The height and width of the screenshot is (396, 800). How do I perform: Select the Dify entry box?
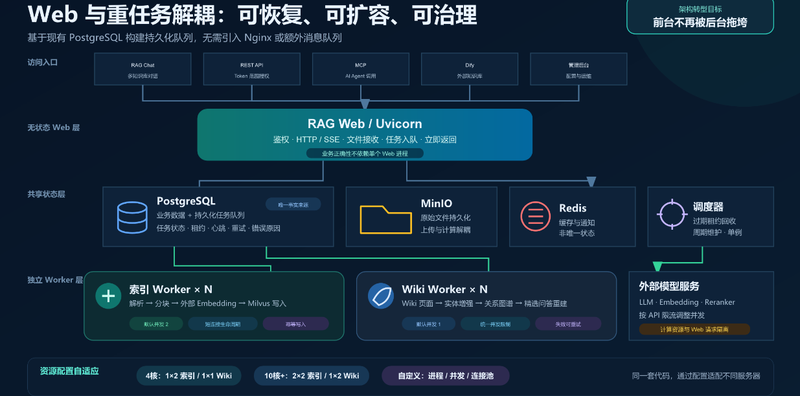point(470,69)
